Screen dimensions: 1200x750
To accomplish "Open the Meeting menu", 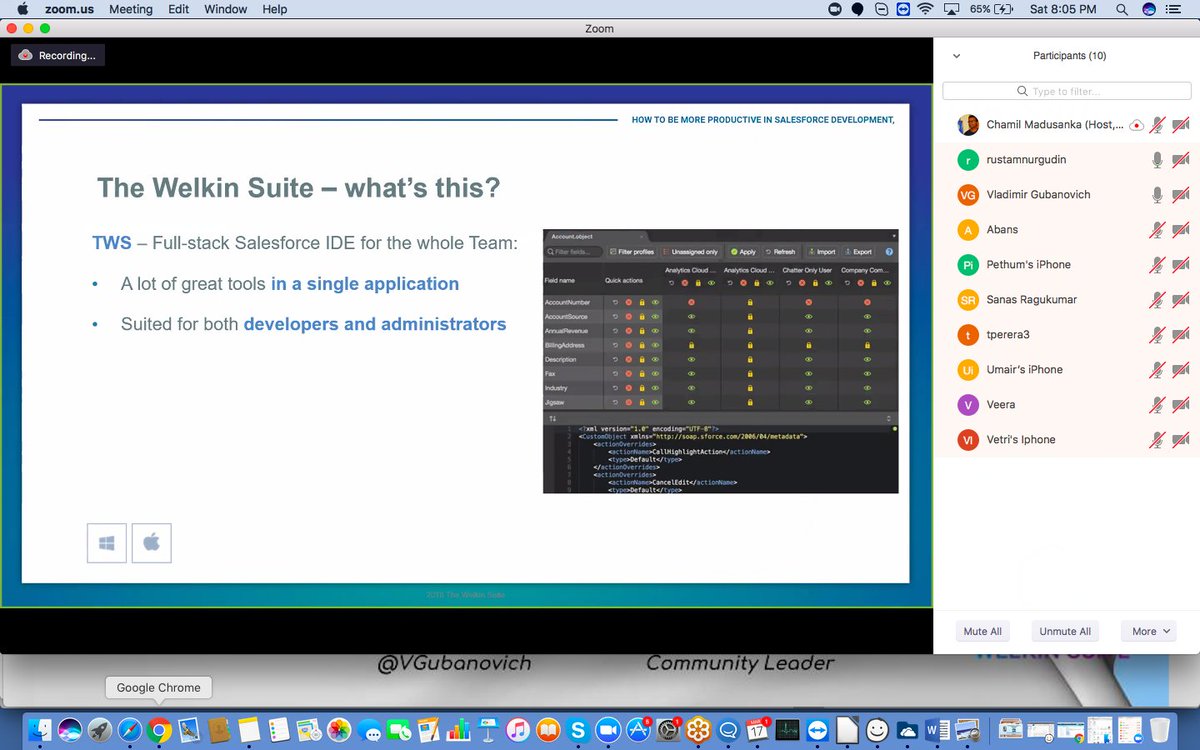I will click(131, 9).
